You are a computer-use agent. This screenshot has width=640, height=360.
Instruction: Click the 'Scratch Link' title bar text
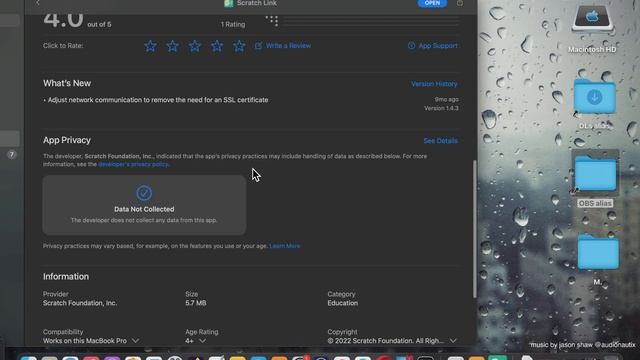257,3
